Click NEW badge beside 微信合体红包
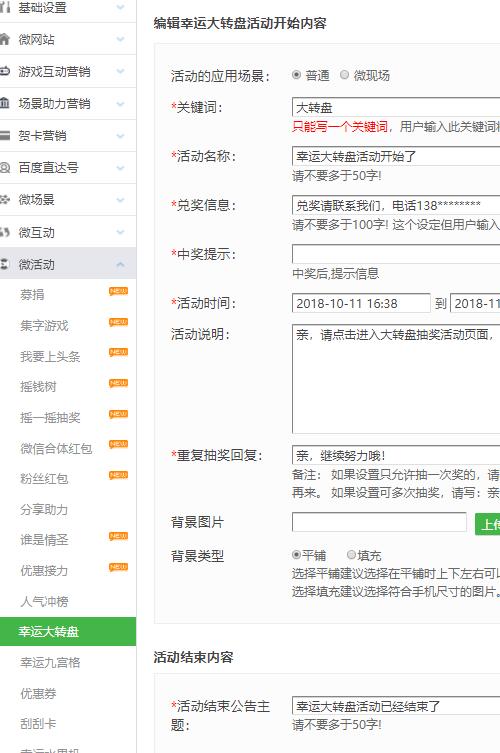The image size is (500, 753). click(x=118, y=444)
